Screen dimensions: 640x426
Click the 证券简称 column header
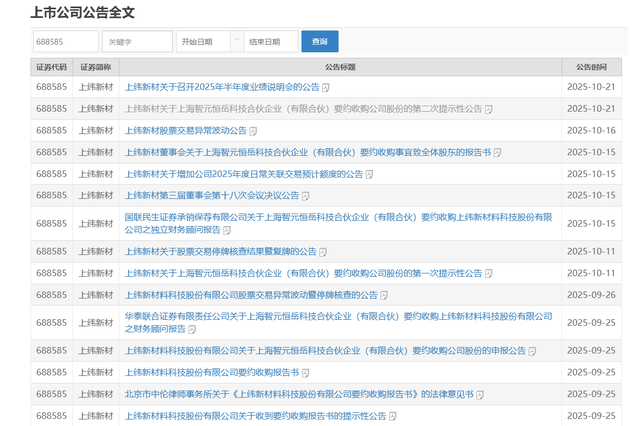pyautogui.click(x=96, y=67)
